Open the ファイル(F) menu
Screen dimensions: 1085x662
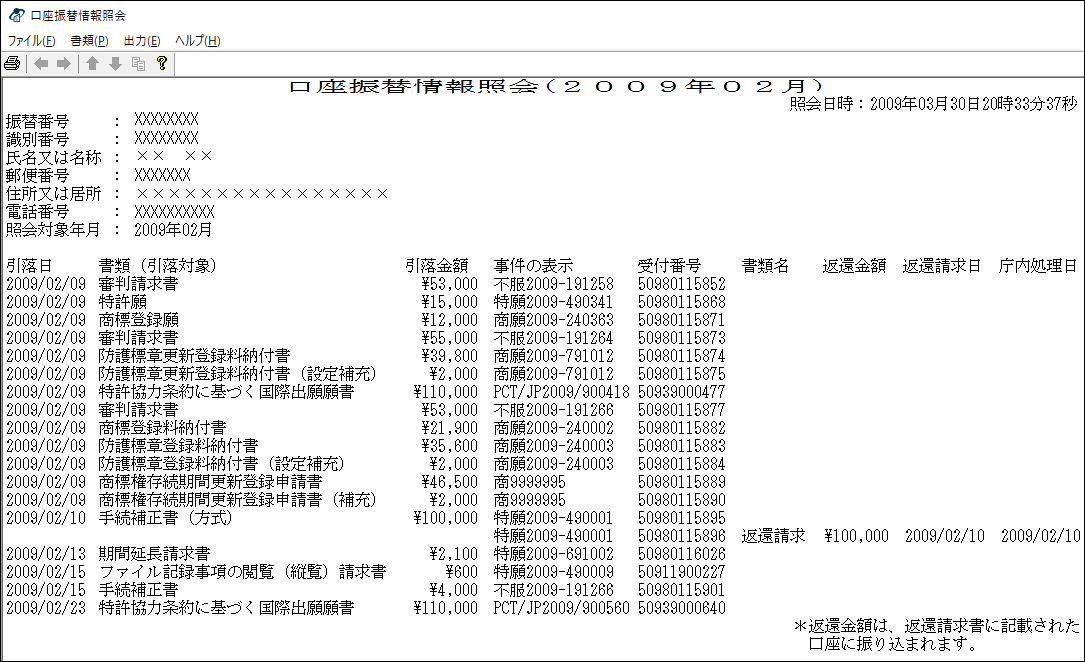(32, 41)
